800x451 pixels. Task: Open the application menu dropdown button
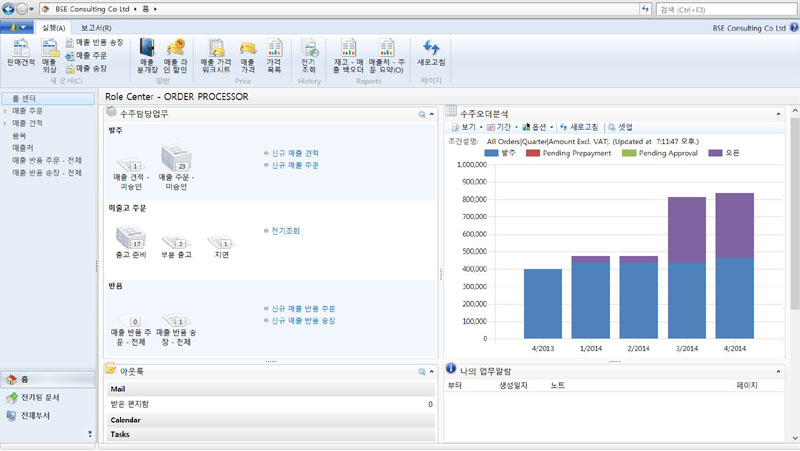(x=17, y=28)
